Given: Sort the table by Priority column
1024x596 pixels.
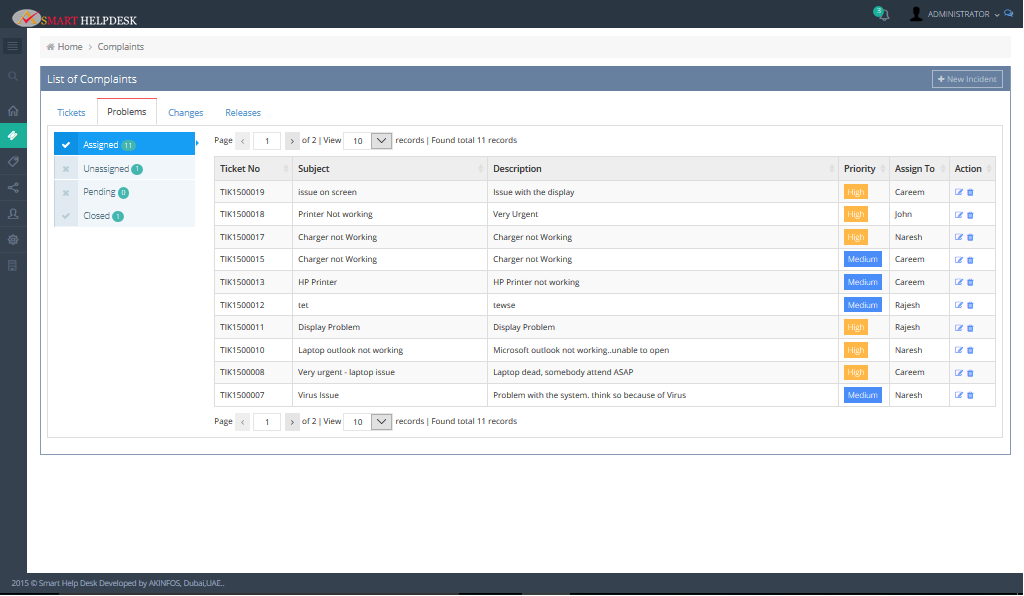Looking at the screenshot, I should [x=863, y=169].
